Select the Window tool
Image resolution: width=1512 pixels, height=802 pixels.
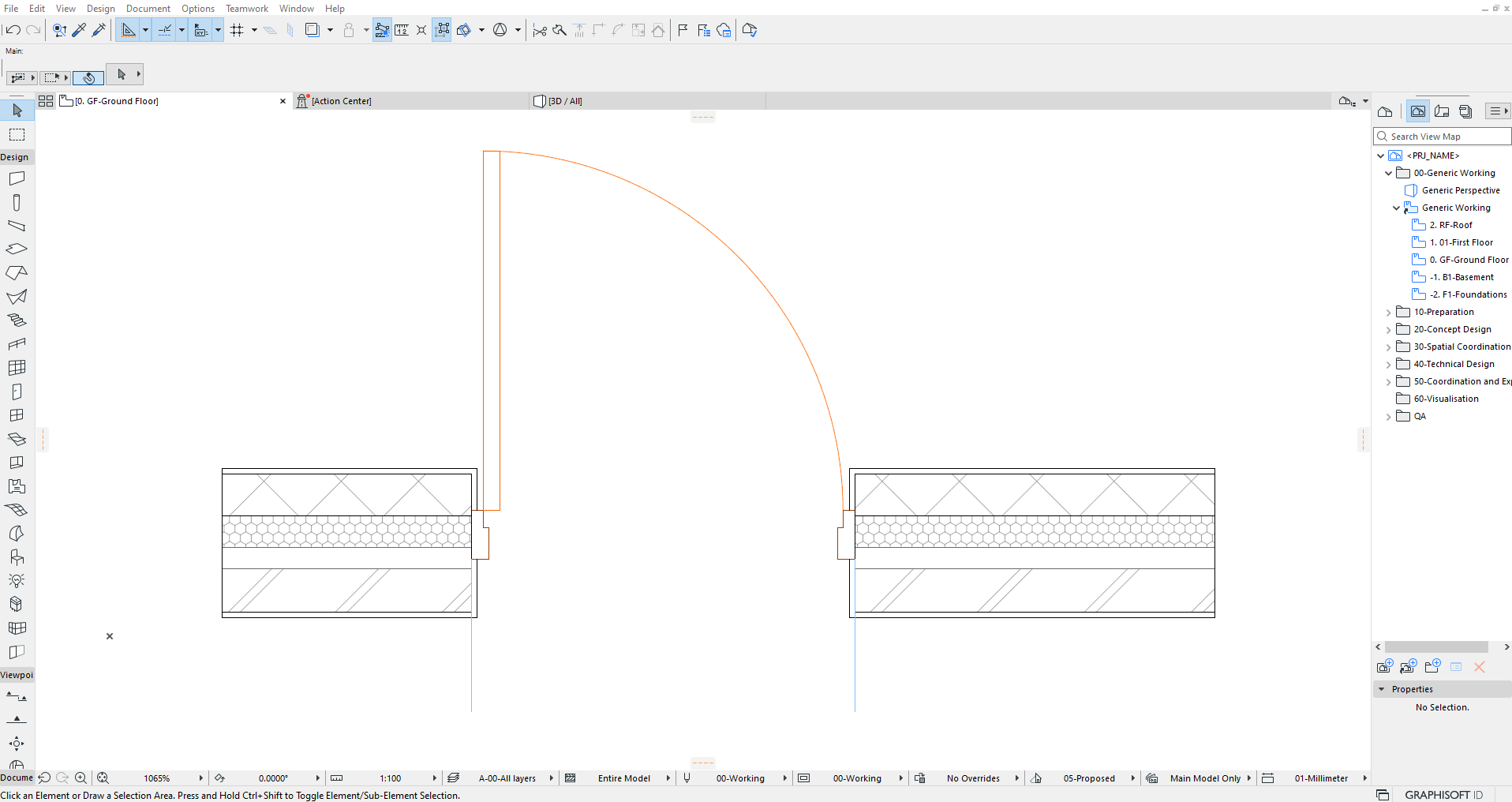click(x=17, y=415)
